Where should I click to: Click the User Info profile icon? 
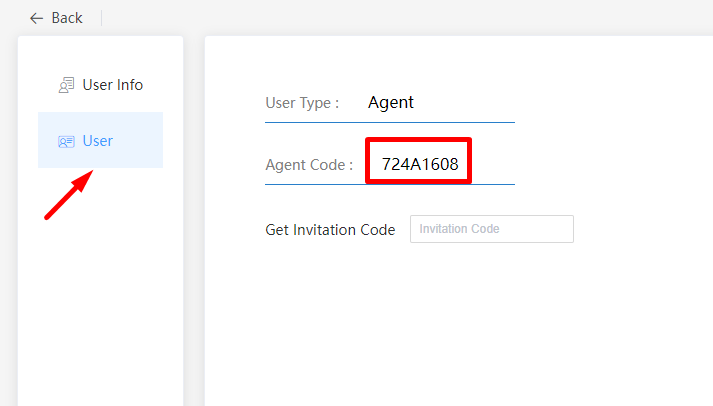pos(67,86)
